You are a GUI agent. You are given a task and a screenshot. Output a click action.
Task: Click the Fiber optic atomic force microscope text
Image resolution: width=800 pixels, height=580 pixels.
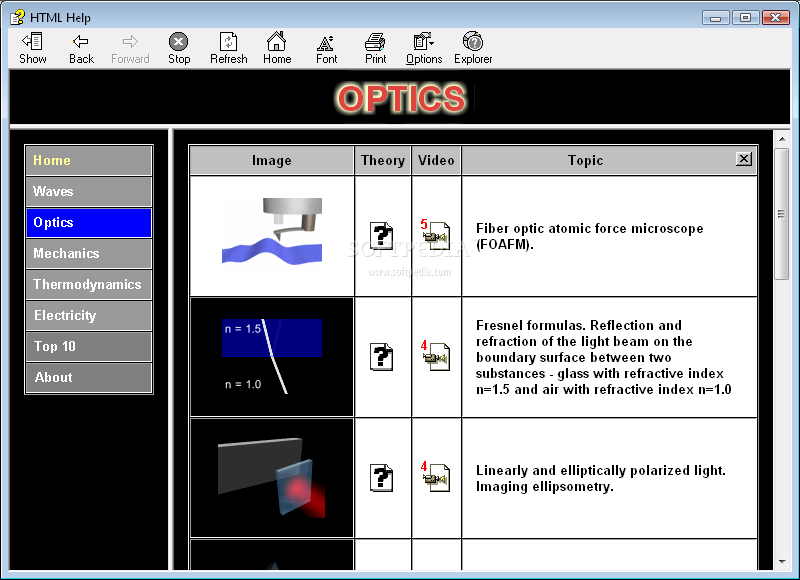pyautogui.click(x=589, y=236)
